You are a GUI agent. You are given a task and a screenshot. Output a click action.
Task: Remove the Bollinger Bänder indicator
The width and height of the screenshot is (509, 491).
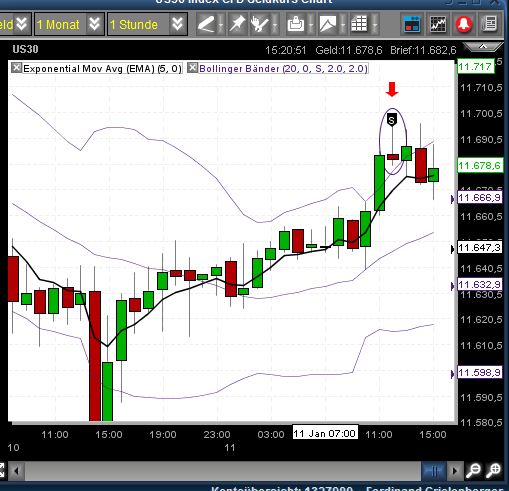[x=192, y=68]
